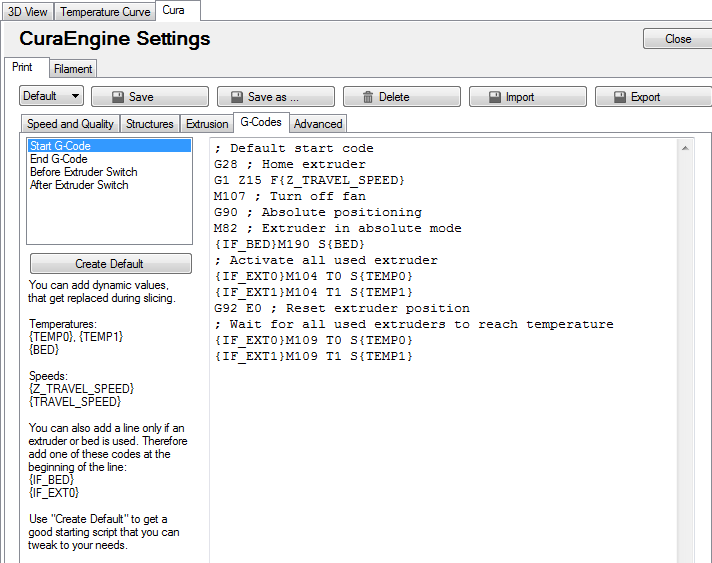Image resolution: width=712 pixels, height=563 pixels.
Task: Click 'G92 E0 ; Reset extruder position' line
Action: 342,308
